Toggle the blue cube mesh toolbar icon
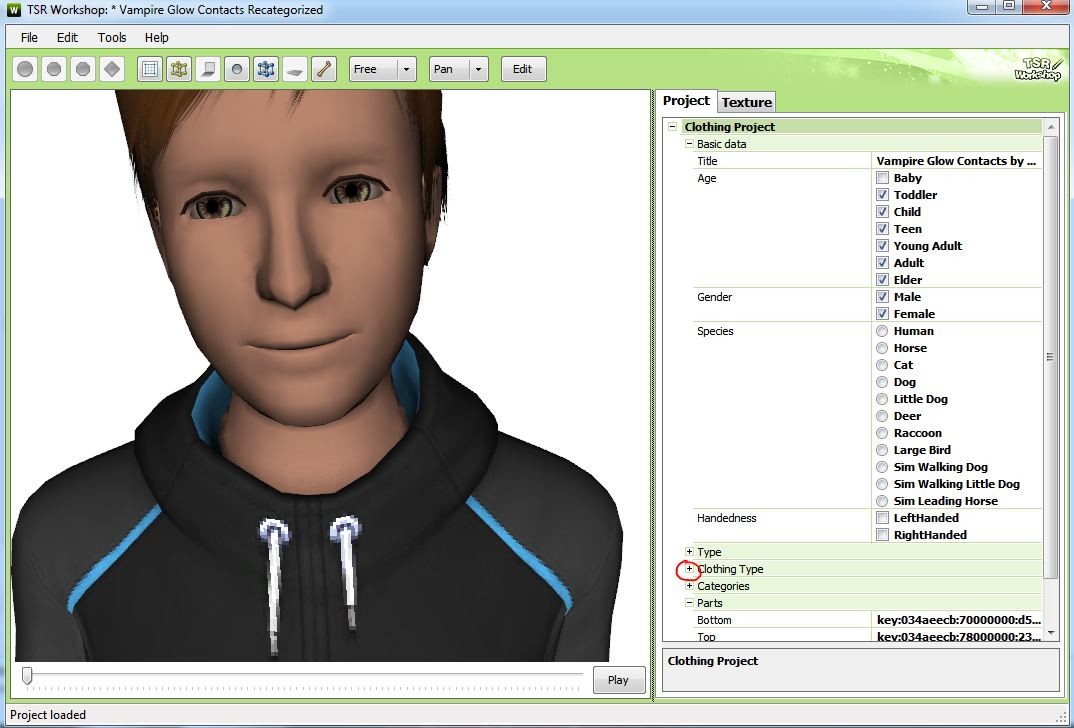The width and height of the screenshot is (1074, 728). click(x=266, y=69)
